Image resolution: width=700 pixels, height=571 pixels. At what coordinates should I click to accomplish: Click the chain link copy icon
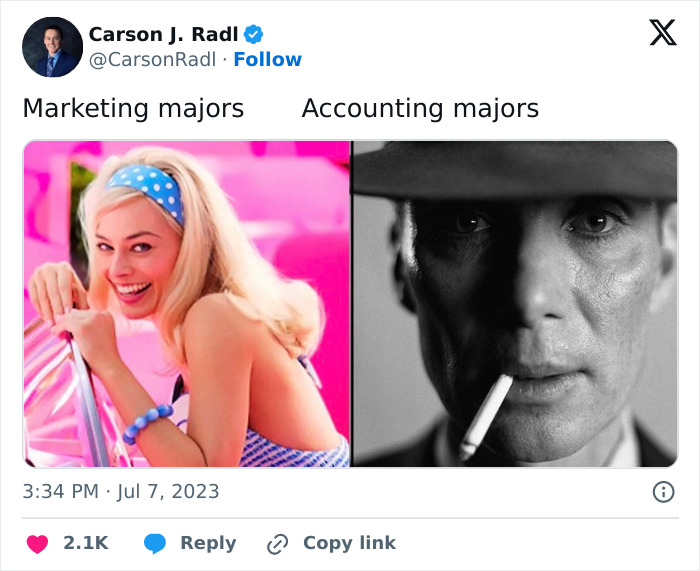(277, 544)
